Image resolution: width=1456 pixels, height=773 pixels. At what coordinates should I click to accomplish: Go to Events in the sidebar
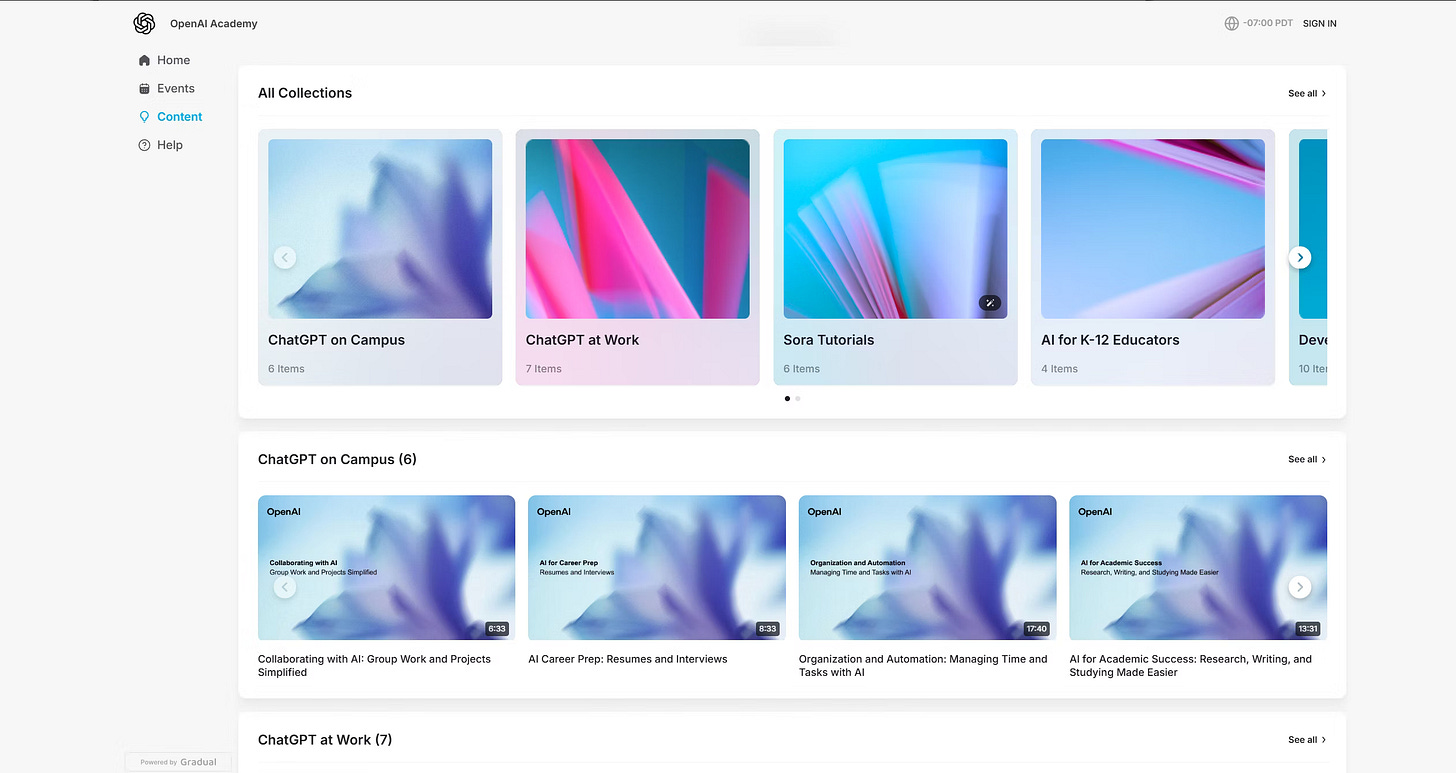166,88
